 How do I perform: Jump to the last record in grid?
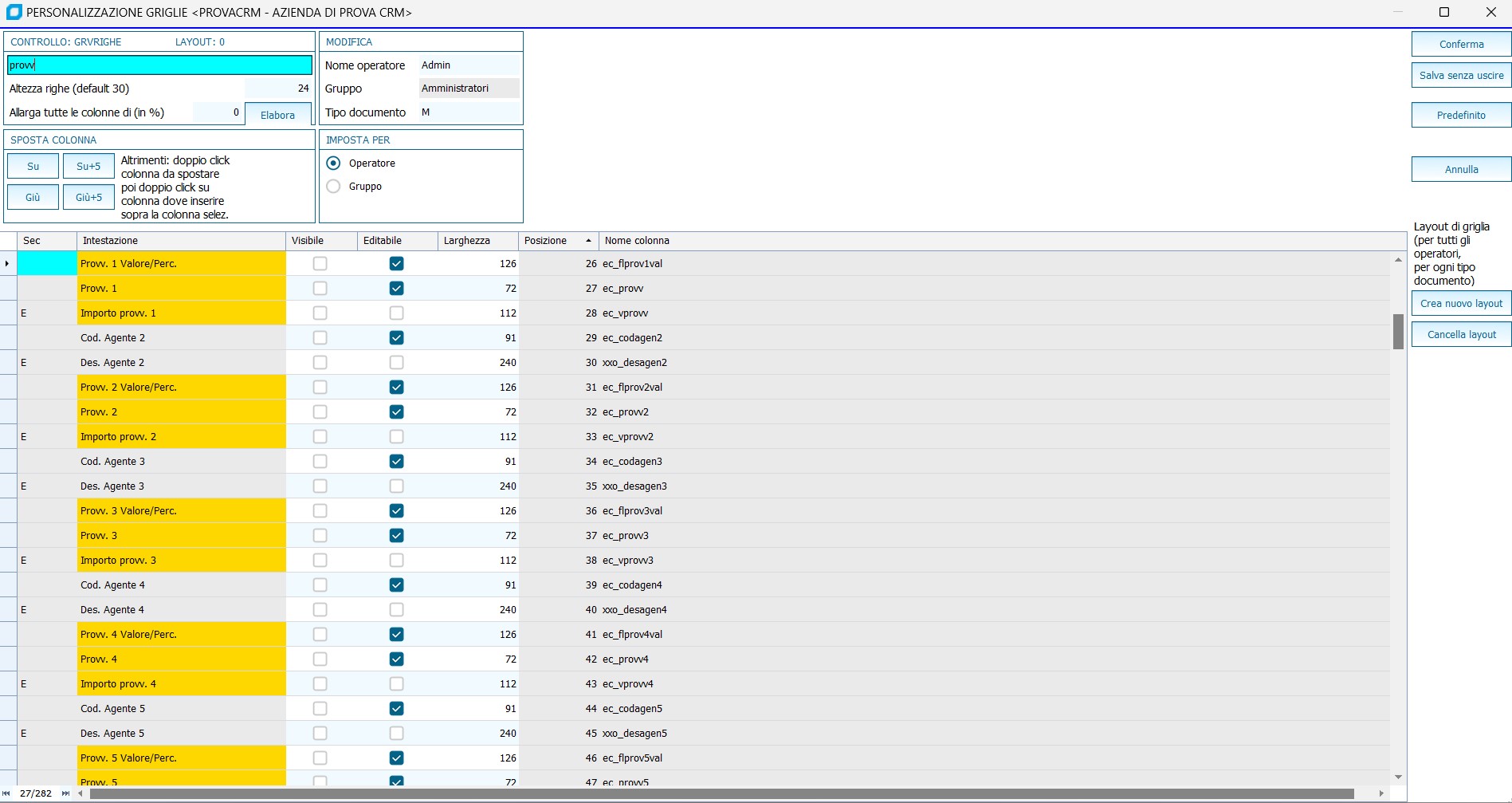pos(65,793)
